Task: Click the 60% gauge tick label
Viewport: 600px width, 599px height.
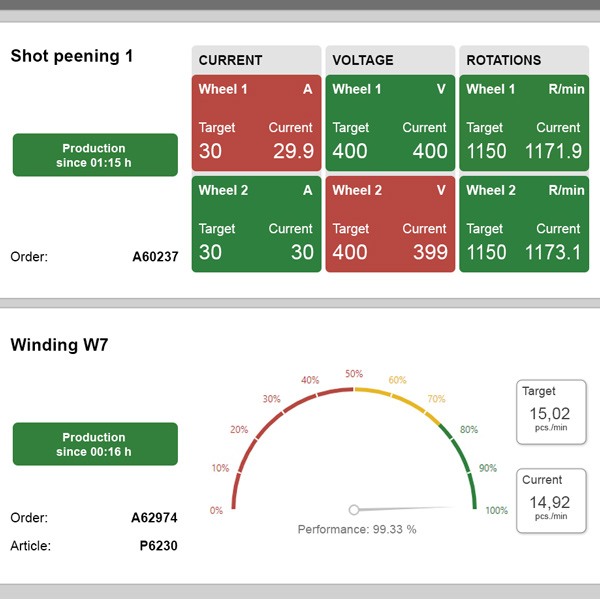Action: pyautogui.click(x=397, y=380)
